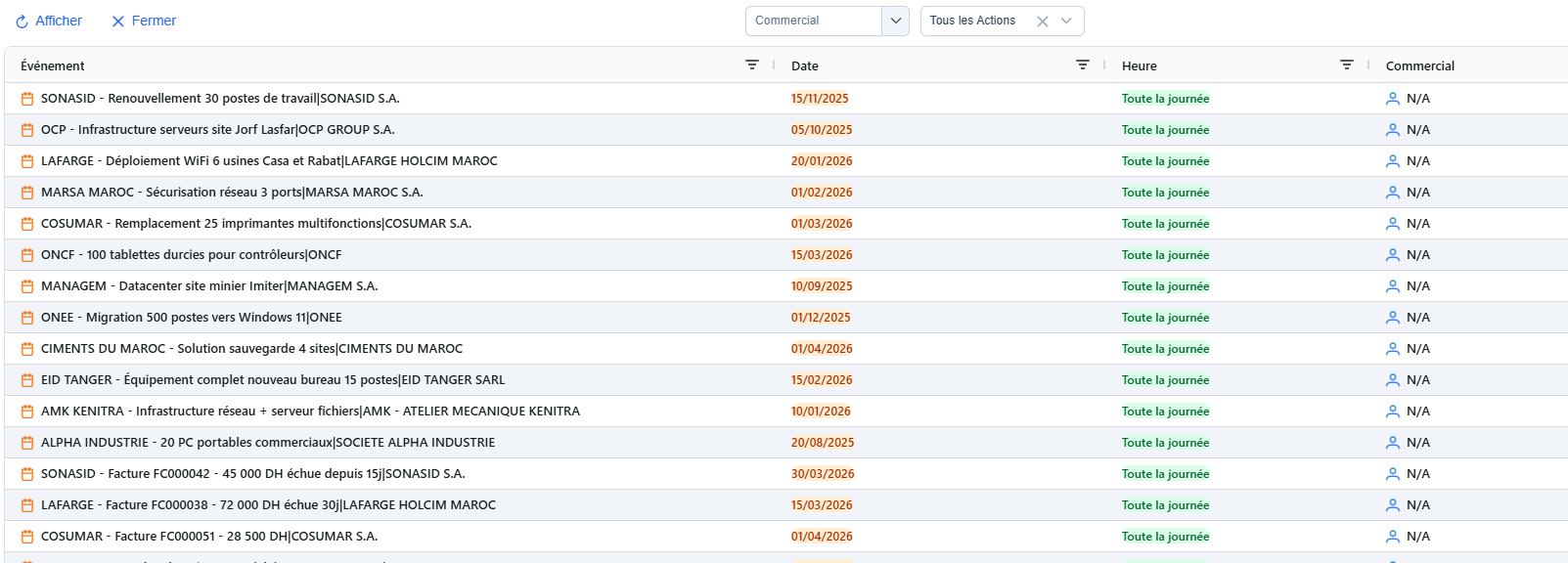The image size is (1568, 563).
Task: Click N/A commercial in CIMENTS DU MAROC row
Action: pyautogui.click(x=1418, y=349)
